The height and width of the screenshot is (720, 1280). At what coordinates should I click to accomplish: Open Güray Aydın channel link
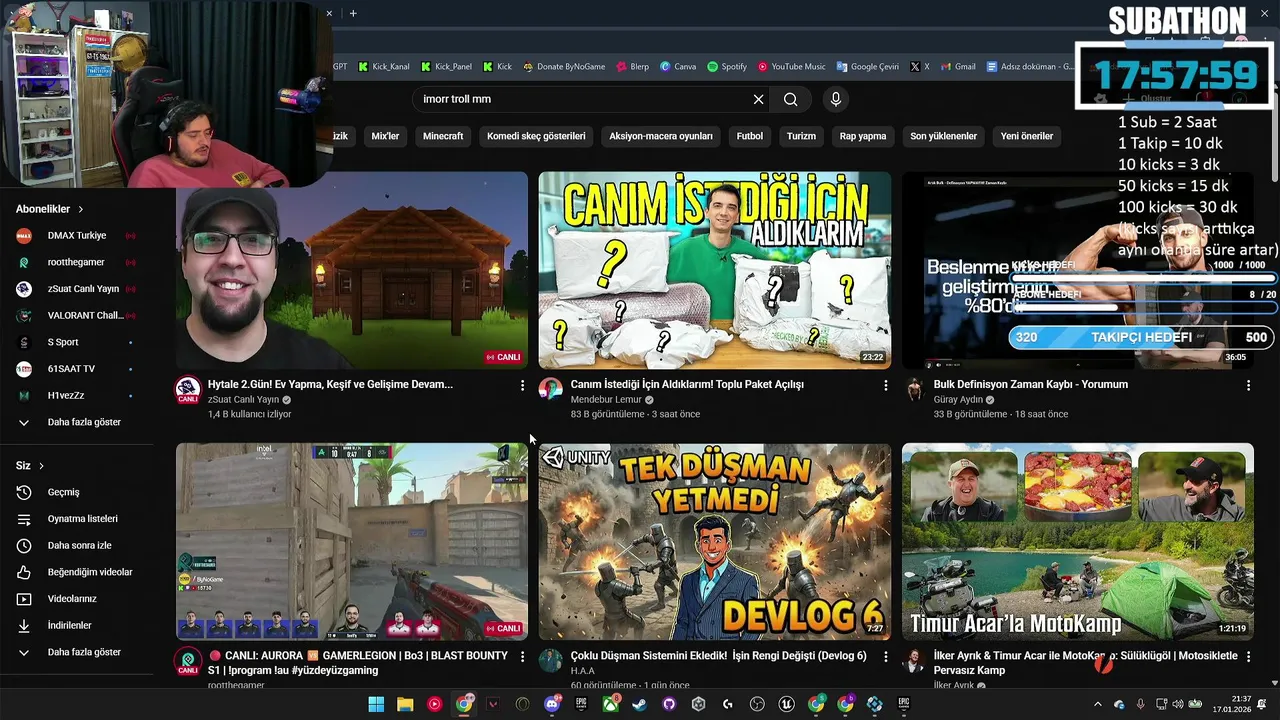958,400
